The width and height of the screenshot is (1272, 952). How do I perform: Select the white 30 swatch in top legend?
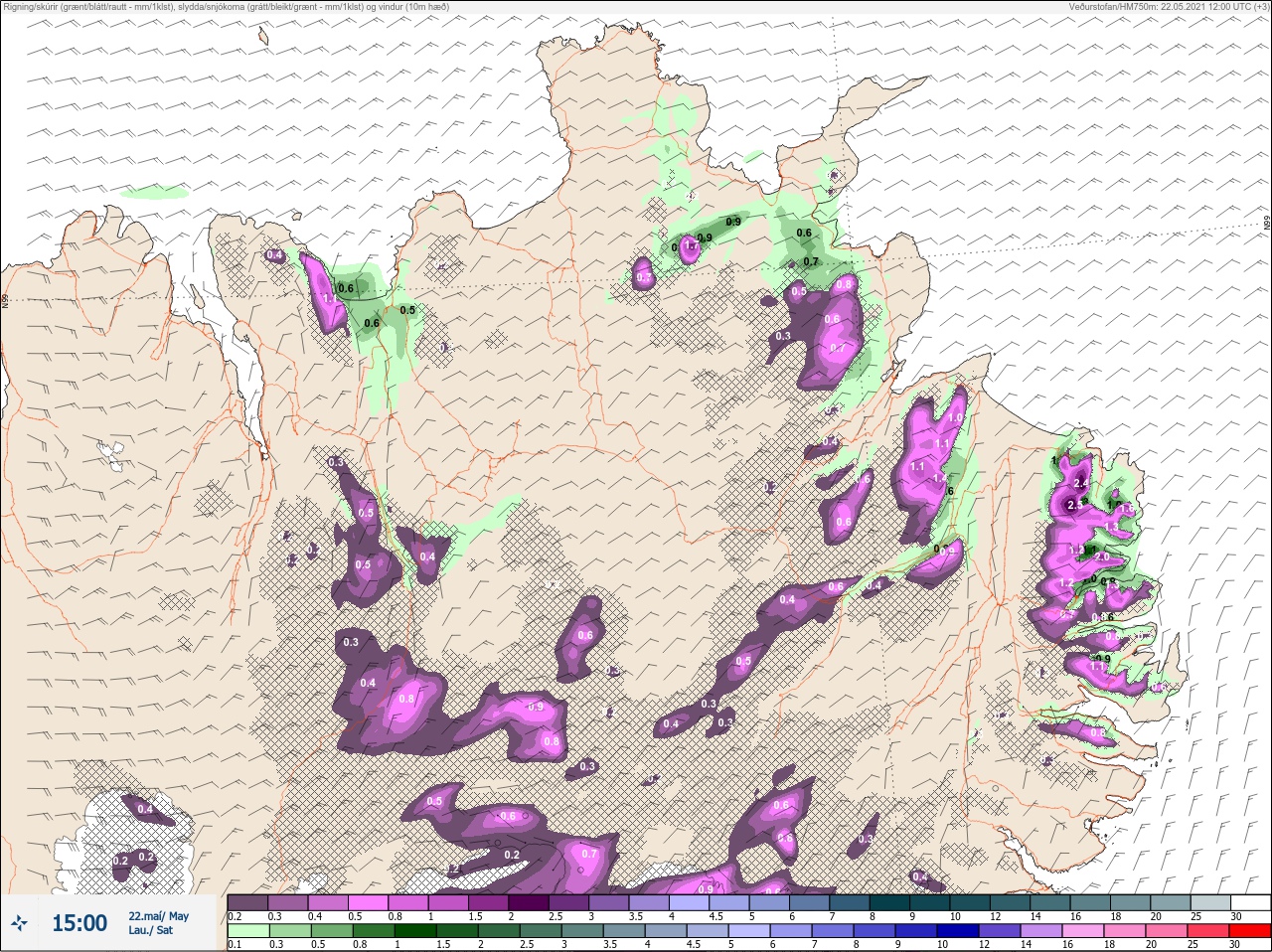[1252, 902]
